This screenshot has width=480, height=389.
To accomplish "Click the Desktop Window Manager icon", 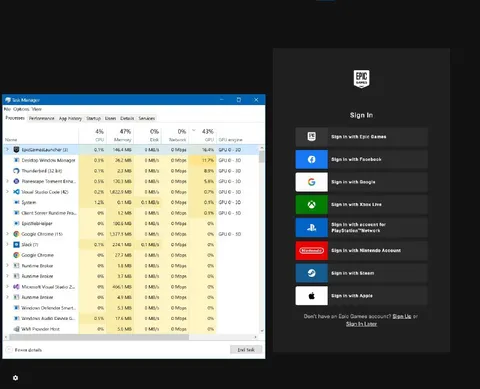I will (x=16, y=160).
